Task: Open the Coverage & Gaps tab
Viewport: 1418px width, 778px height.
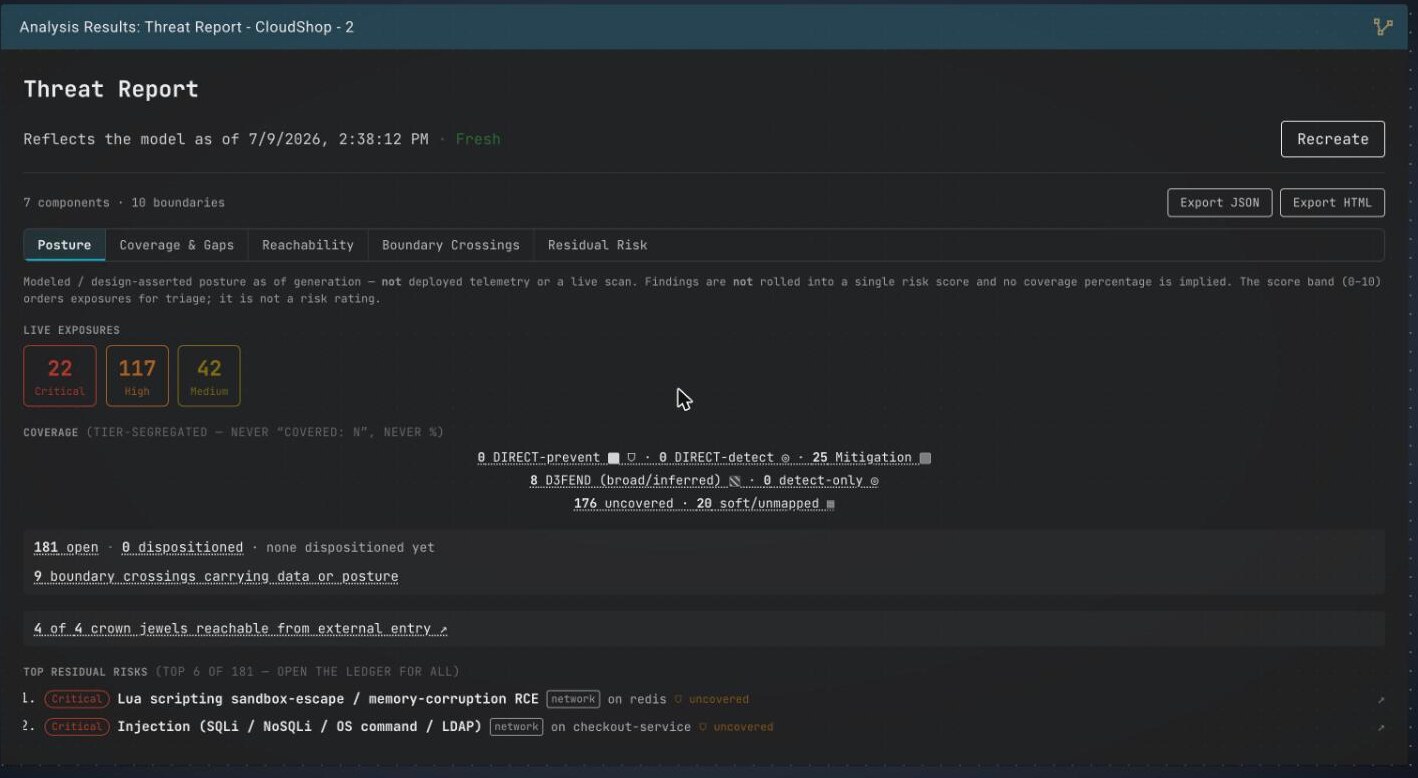Action: 176,245
